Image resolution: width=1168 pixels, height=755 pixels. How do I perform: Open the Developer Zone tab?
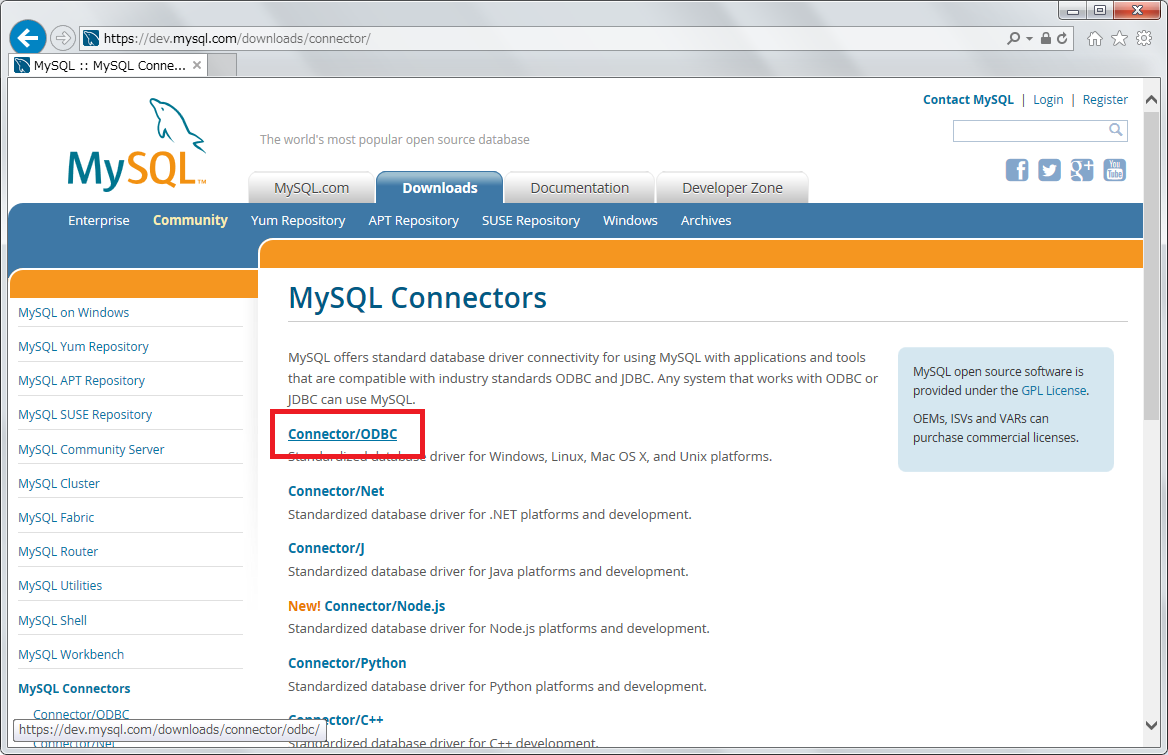click(731, 188)
